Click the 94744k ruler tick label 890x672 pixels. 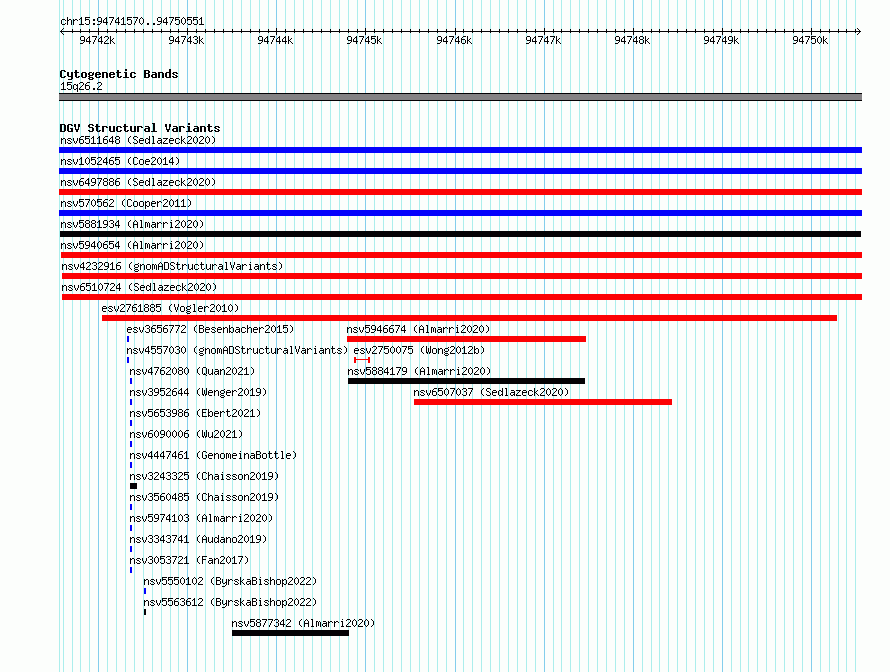(x=275, y=40)
